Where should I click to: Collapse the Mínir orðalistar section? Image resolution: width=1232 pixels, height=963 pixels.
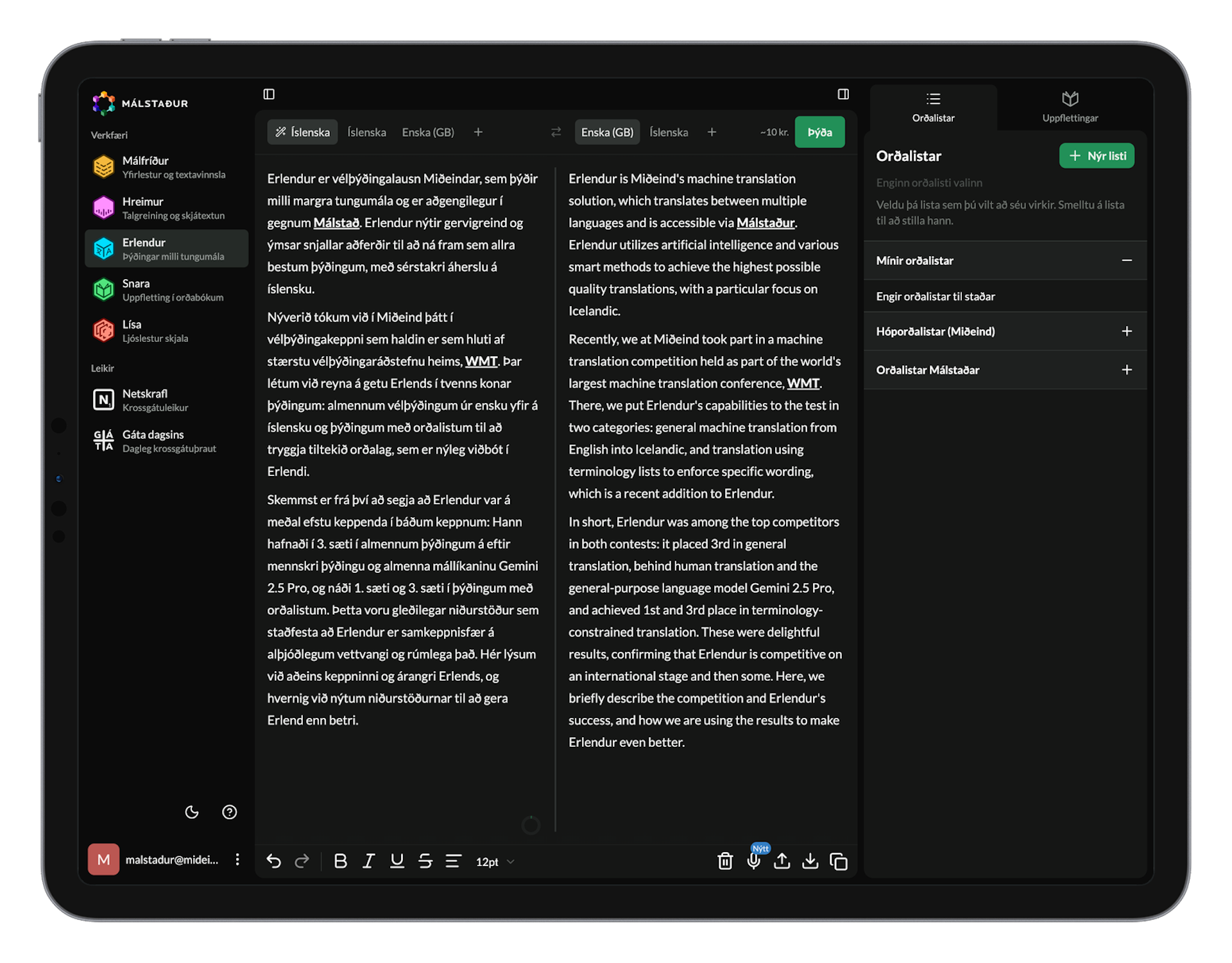click(1005, 260)
